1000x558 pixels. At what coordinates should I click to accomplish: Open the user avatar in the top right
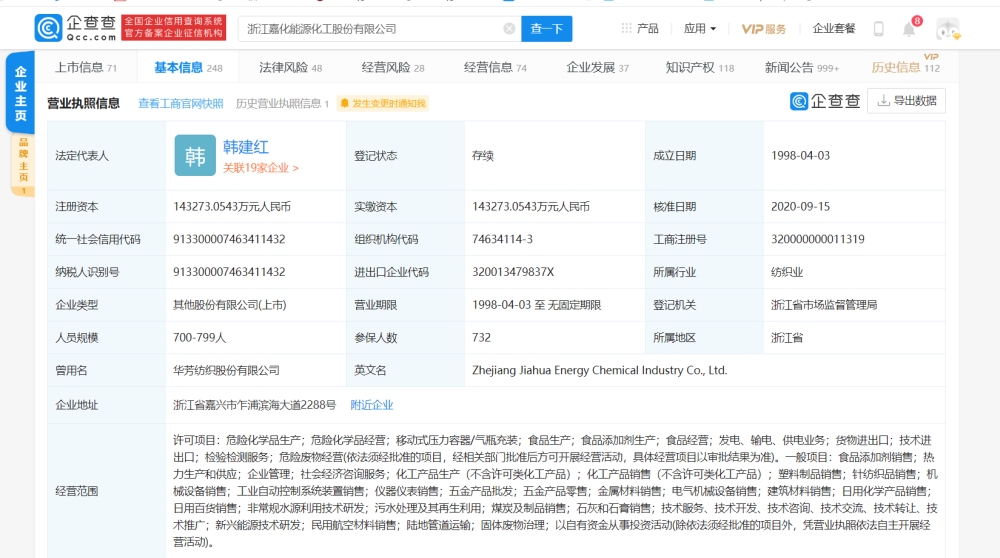[x=947, y=29]
